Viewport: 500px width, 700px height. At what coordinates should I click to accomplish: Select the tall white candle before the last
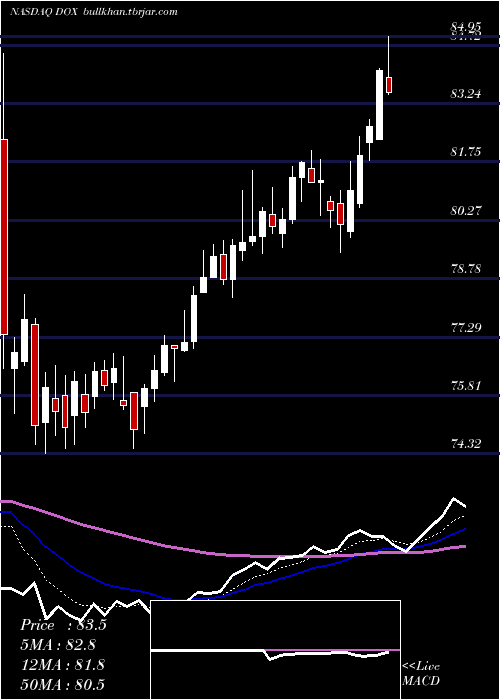[x=379, y=105]
